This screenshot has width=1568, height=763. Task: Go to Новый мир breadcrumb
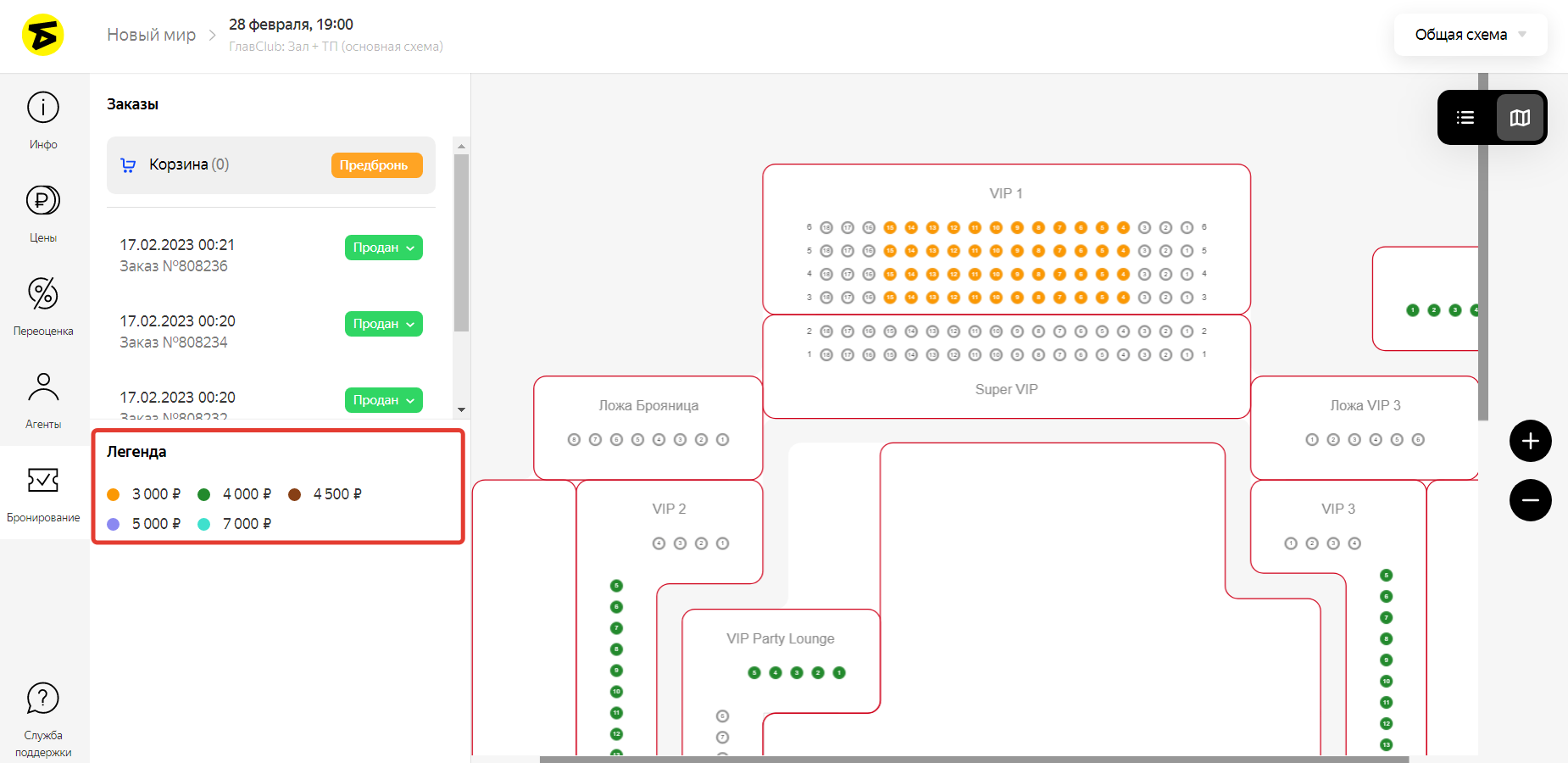point(151,35)
